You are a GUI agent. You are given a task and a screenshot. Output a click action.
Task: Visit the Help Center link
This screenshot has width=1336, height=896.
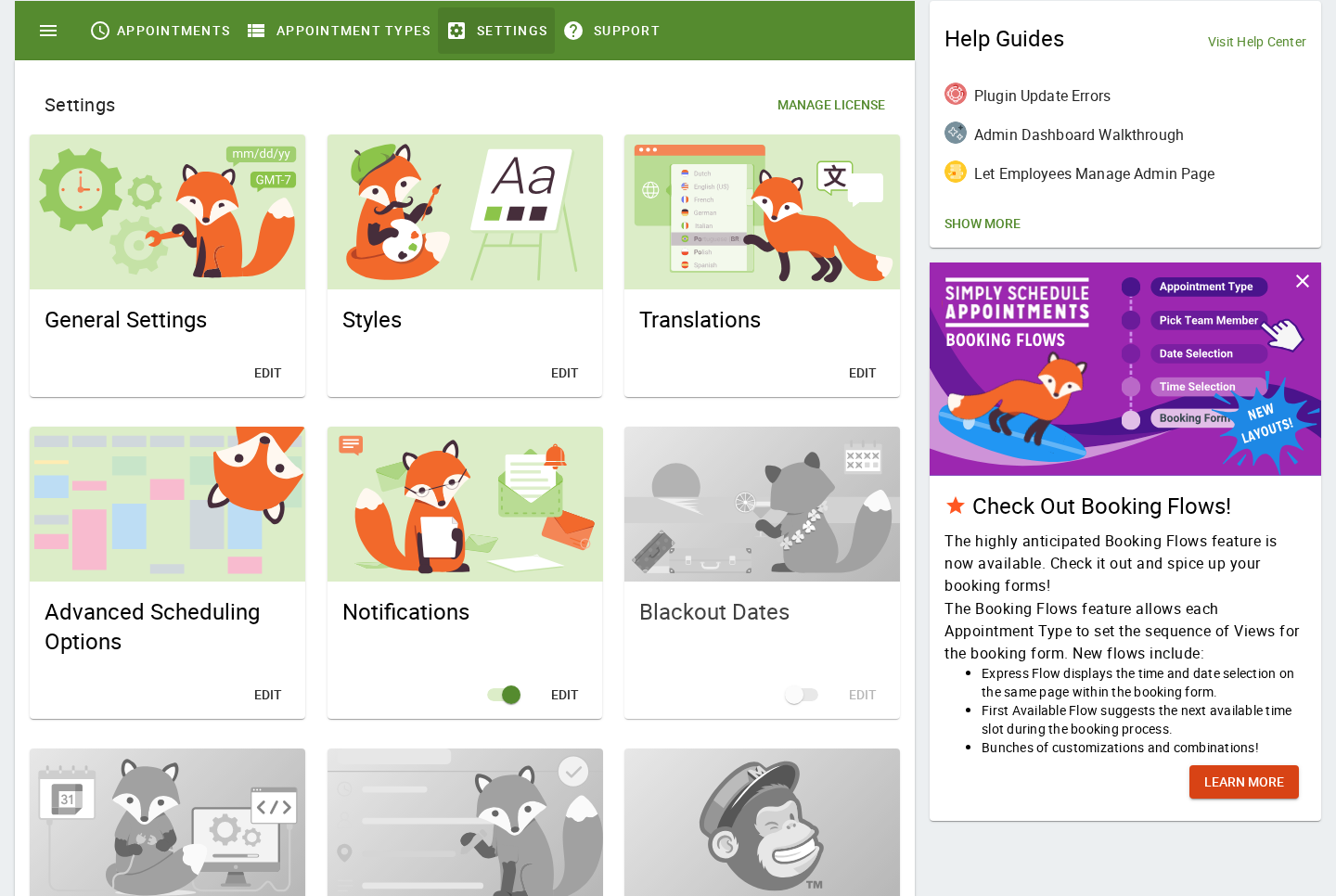pyautogui.click(x=1257, y=42)
